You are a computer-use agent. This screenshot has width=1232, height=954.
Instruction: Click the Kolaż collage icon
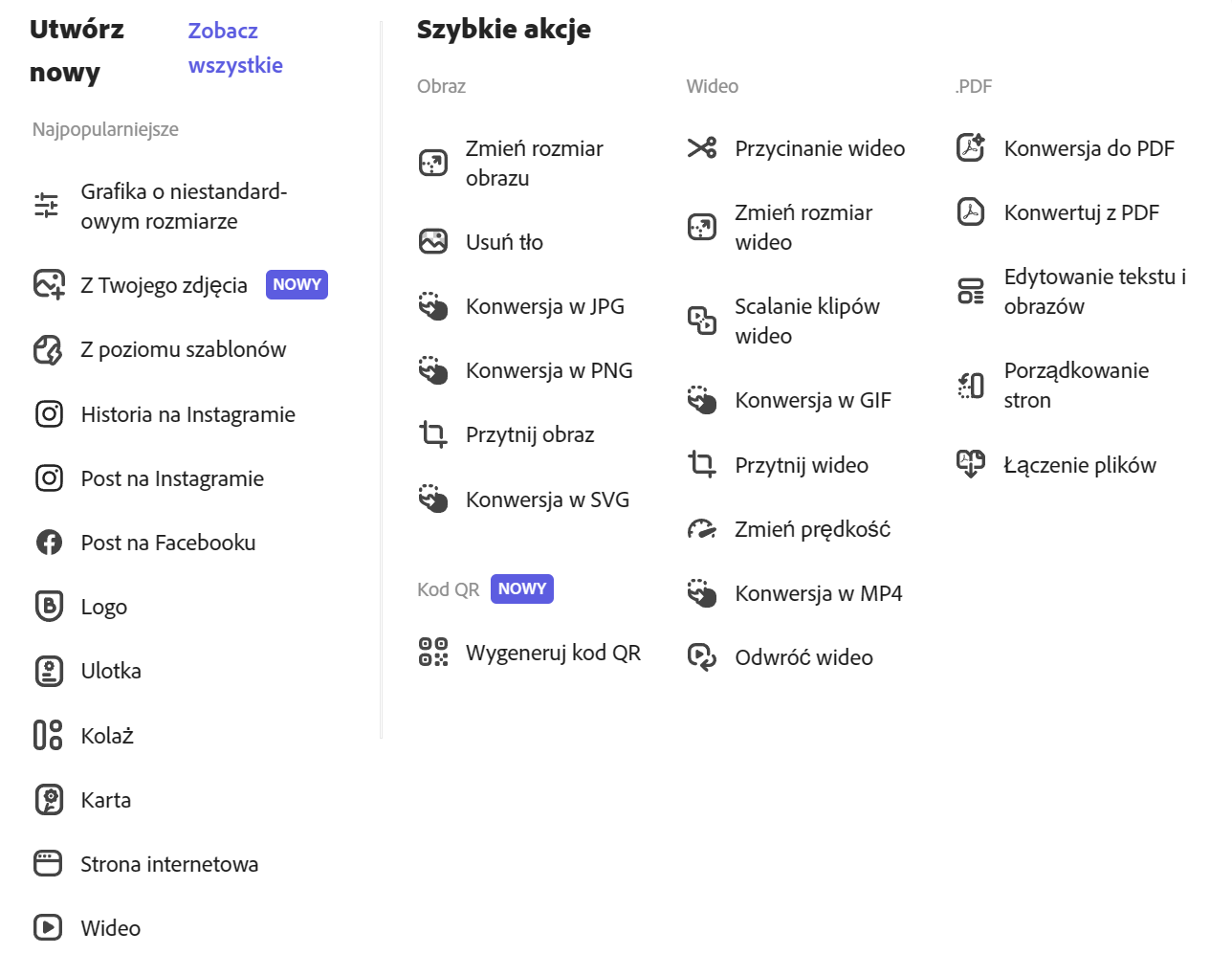click(48, 735)
